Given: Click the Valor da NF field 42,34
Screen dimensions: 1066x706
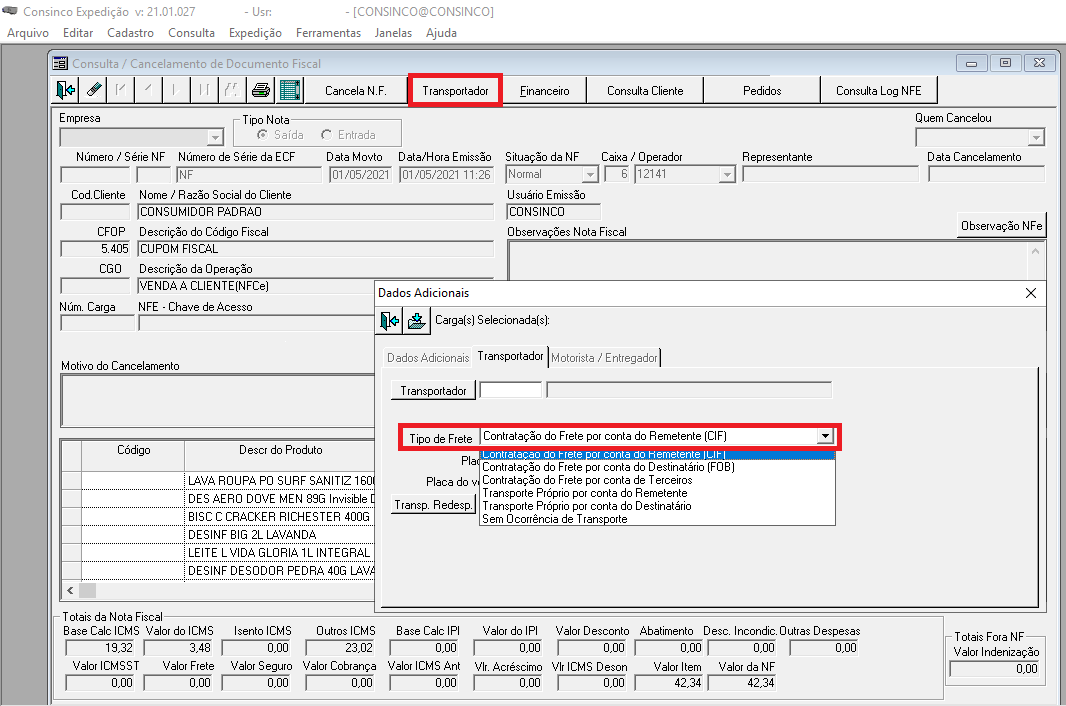Looking at the screenshot, I should [742, 683].
